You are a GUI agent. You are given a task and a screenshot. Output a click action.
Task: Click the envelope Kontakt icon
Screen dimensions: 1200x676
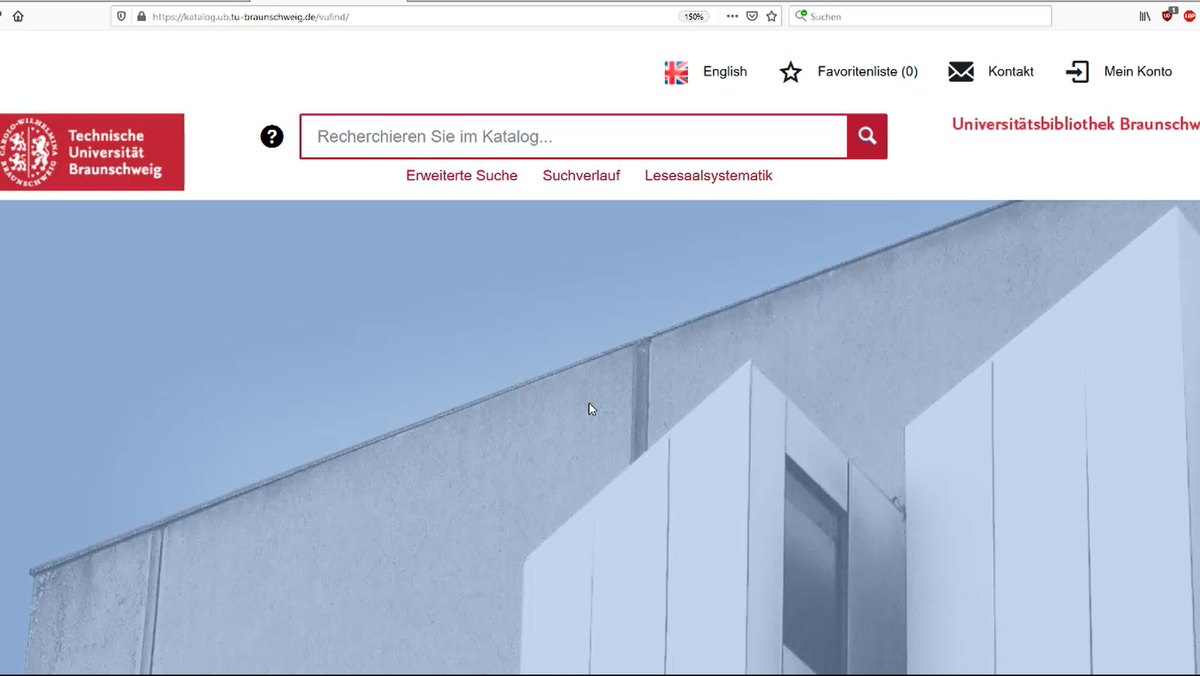(961, 72)
